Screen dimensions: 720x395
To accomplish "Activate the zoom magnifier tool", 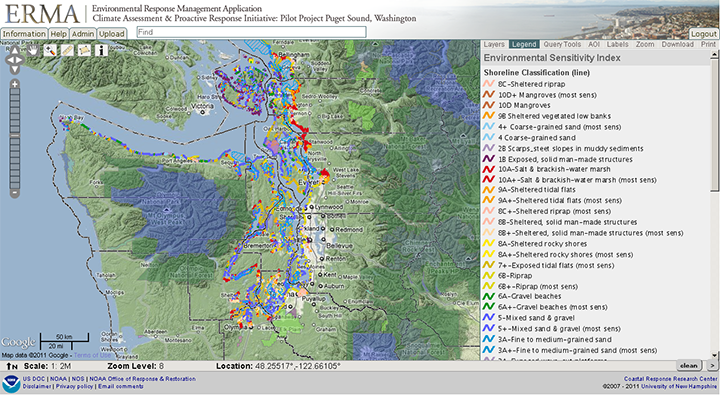I will click(50, 50).
